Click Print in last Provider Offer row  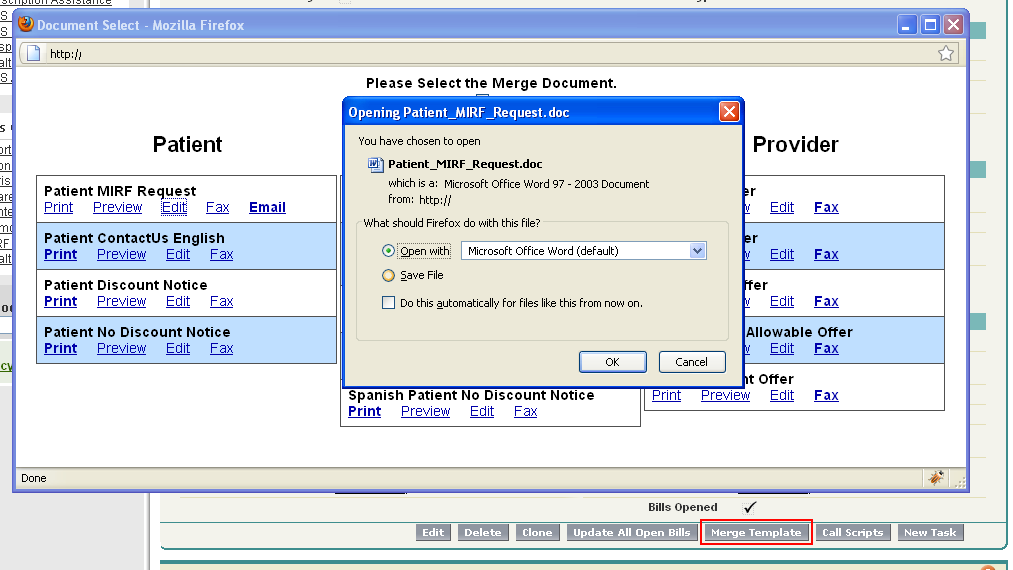pos(666,396)
